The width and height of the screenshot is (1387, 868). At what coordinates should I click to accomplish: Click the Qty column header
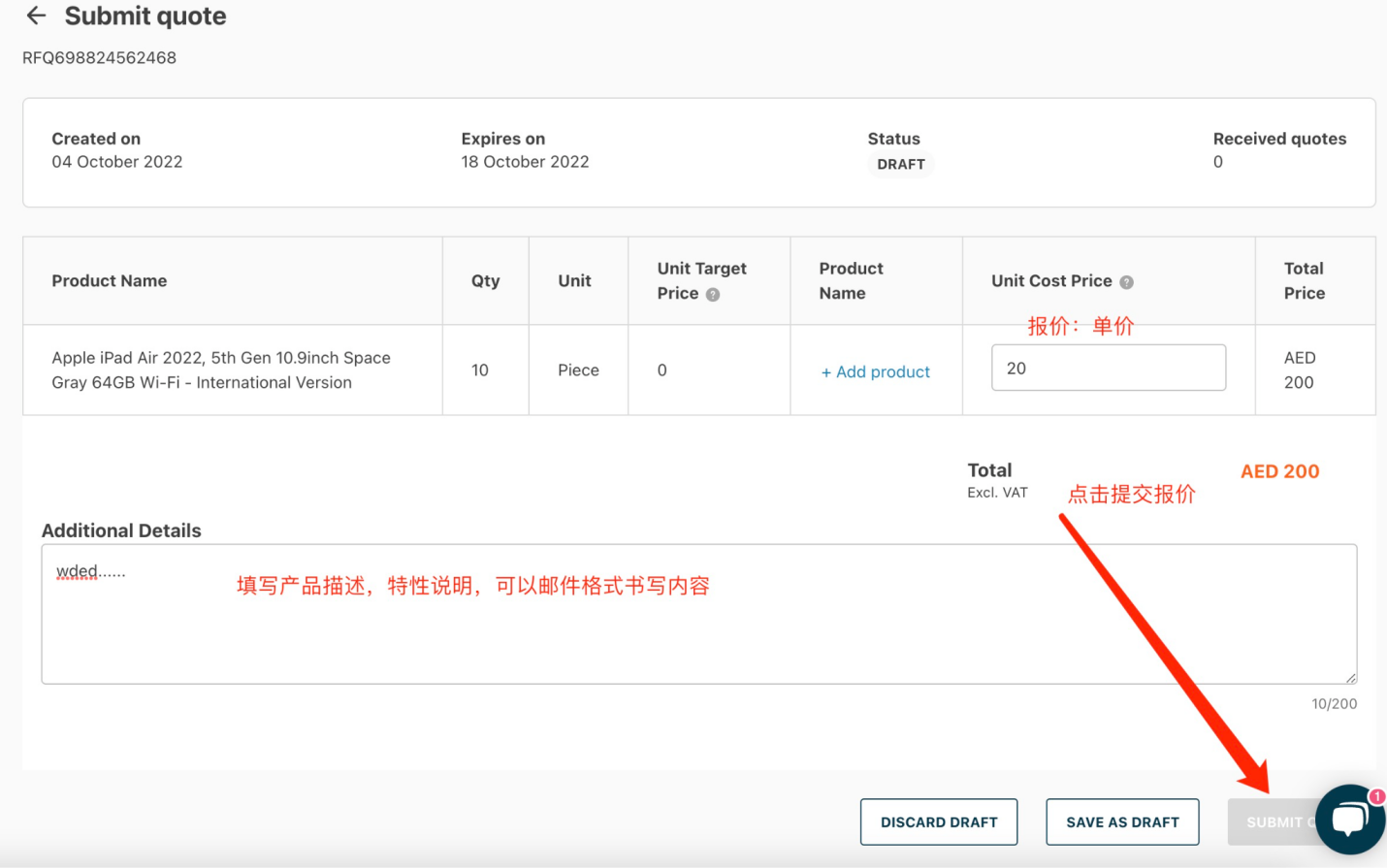[485, 281]
